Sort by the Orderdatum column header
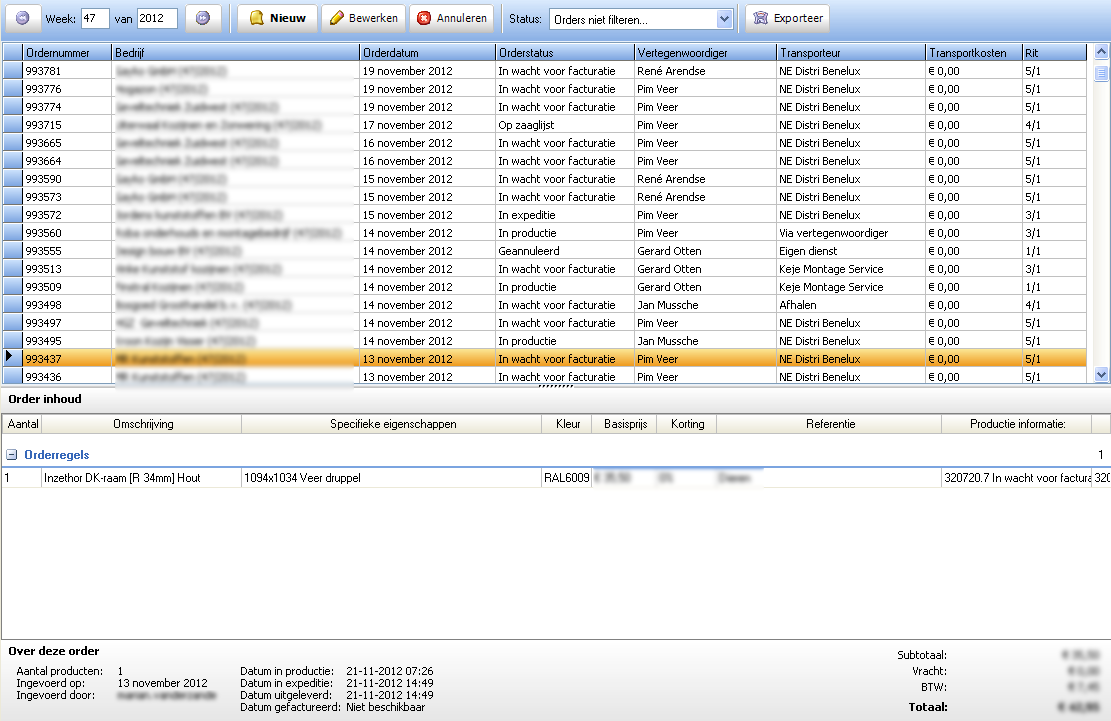The height and width of the screenshot is (721, 1111). click(426, 52)
